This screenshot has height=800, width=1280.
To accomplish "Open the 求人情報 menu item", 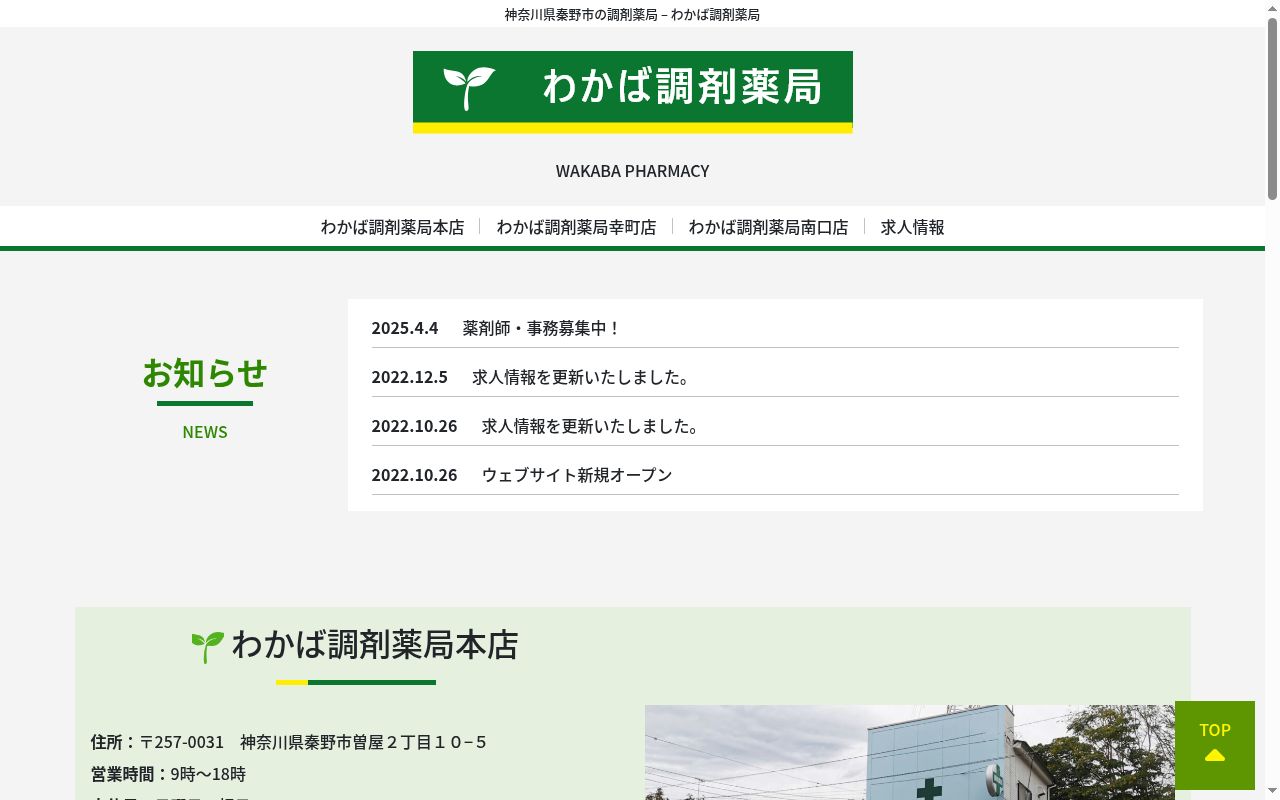I will coord(912,227).
